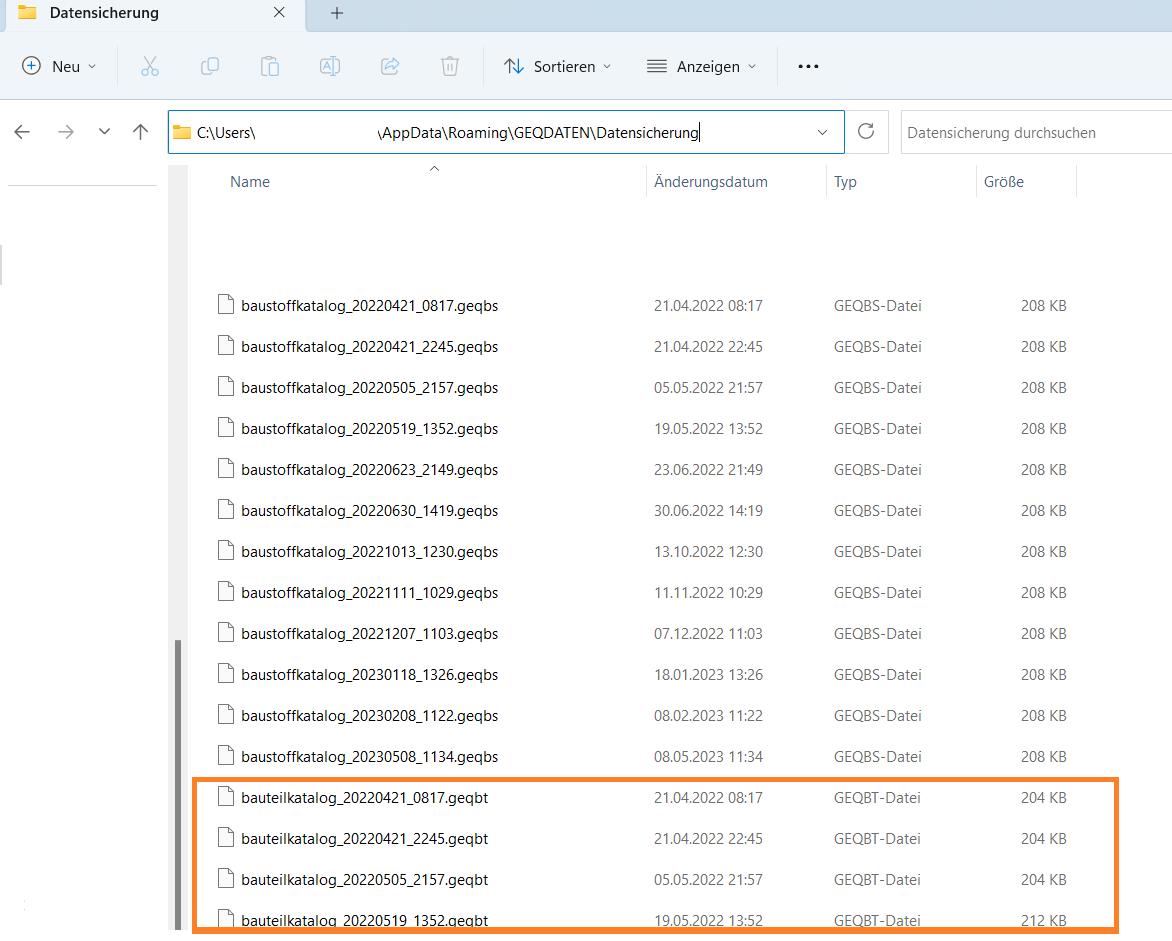
Task: Click the file icon of bauteilkatalog_20220421_0817.geqbt
Action: point(226,797)
